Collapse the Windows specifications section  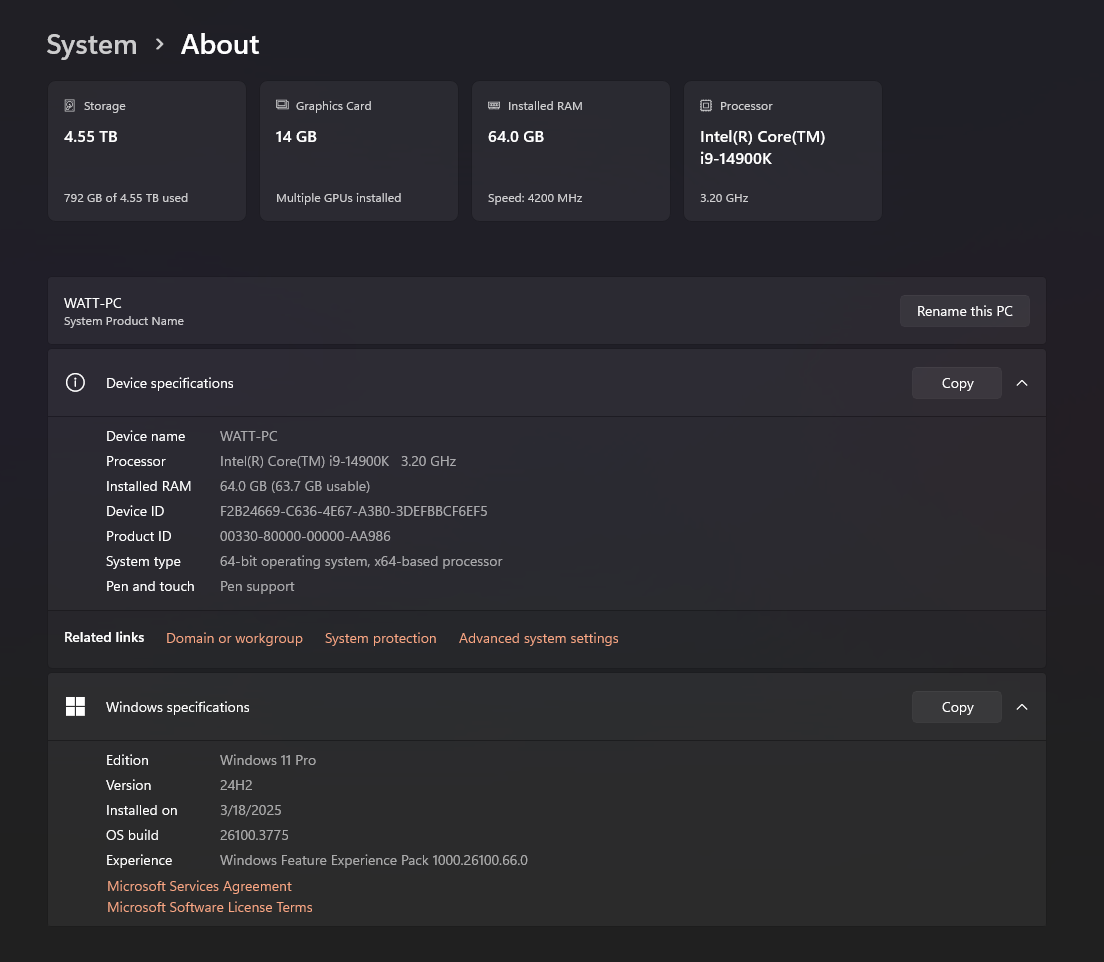pos(1022,707)
